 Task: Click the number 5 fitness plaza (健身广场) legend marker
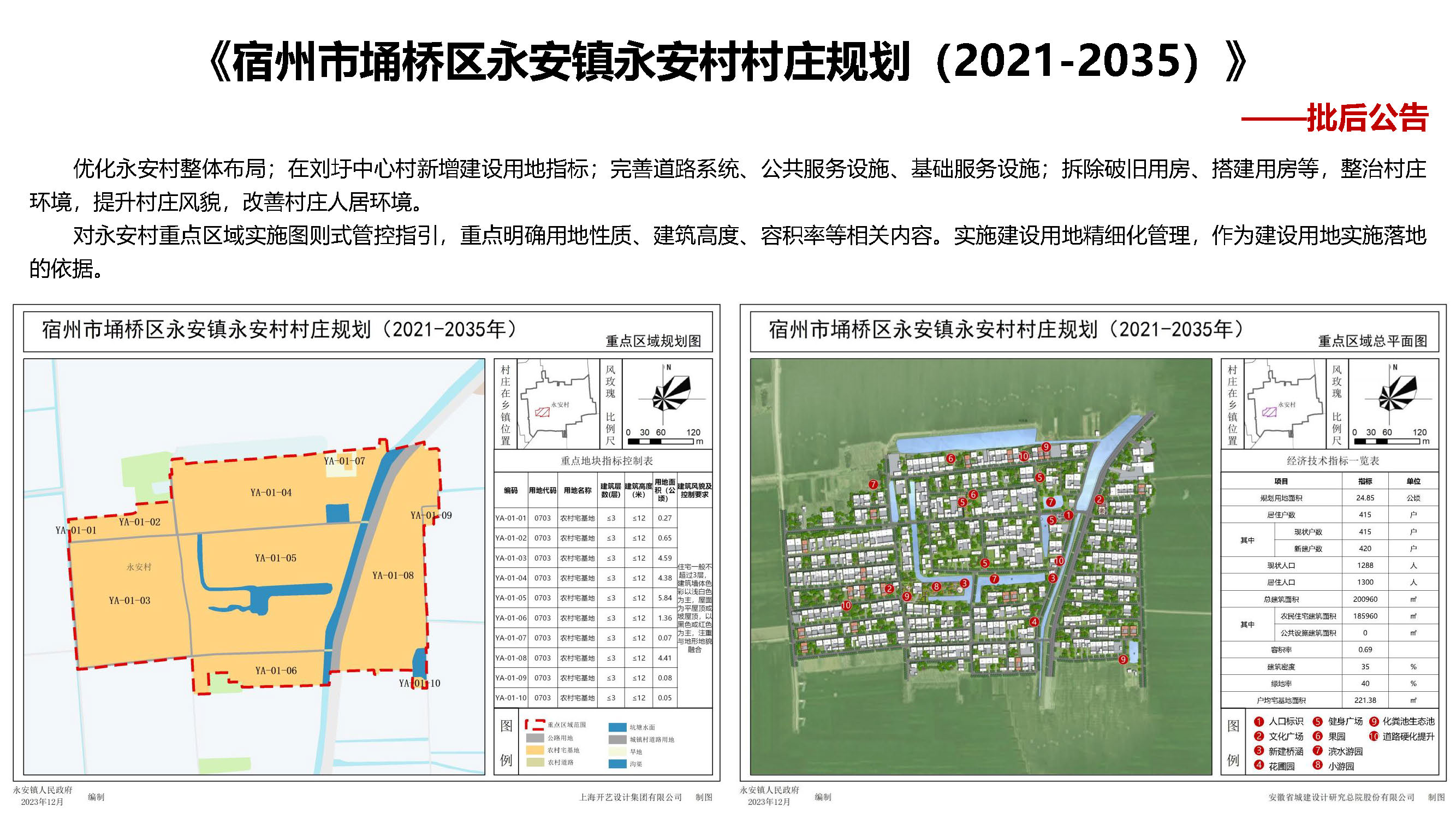[x=1317, y=721]
